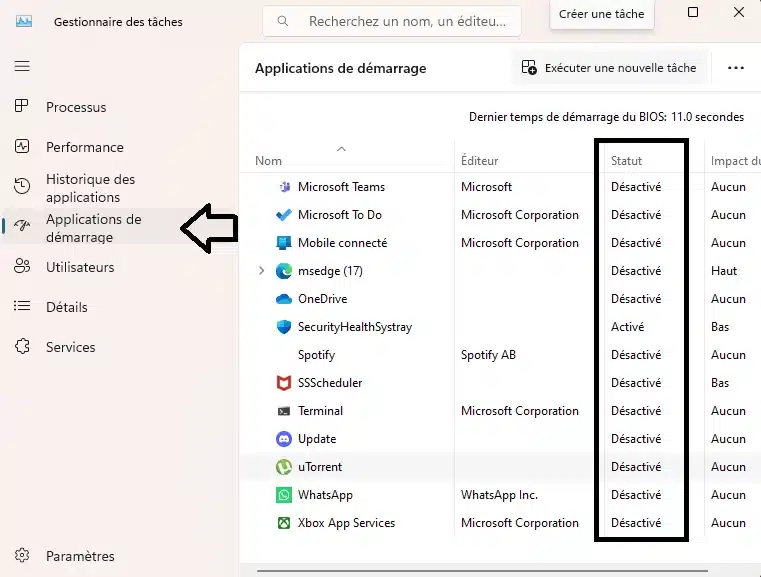Click the Applications de démarrage page title
The height and width of the screenshot is (577, 761).
pyautogui.click(x=341, y=68)
